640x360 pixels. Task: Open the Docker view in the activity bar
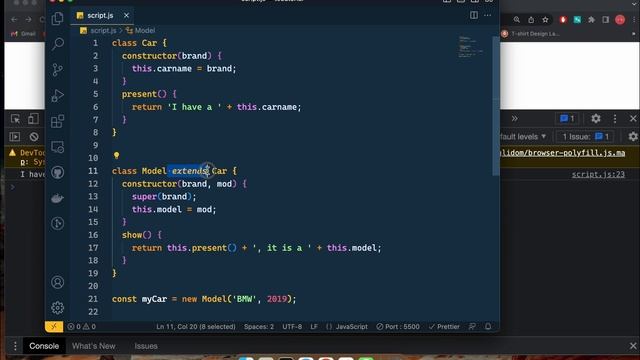pyautogui.click(x=58, y=198)
